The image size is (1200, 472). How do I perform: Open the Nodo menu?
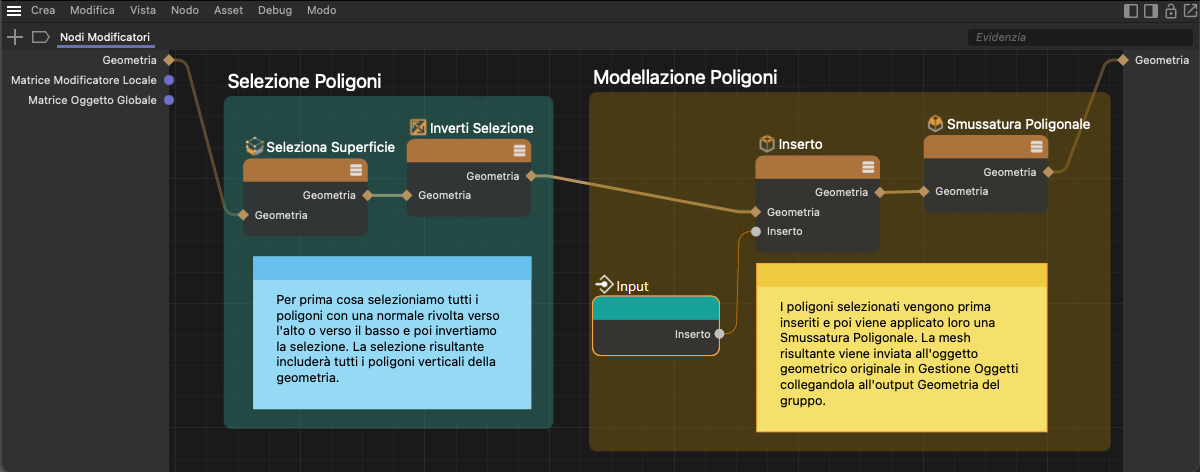pos(185,10)
